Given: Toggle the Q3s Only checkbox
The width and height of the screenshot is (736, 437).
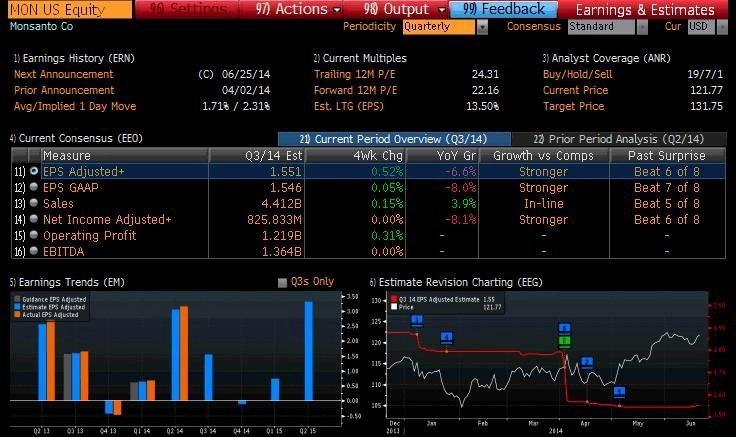Looking at the screenshot, I should tap(282, 283).
